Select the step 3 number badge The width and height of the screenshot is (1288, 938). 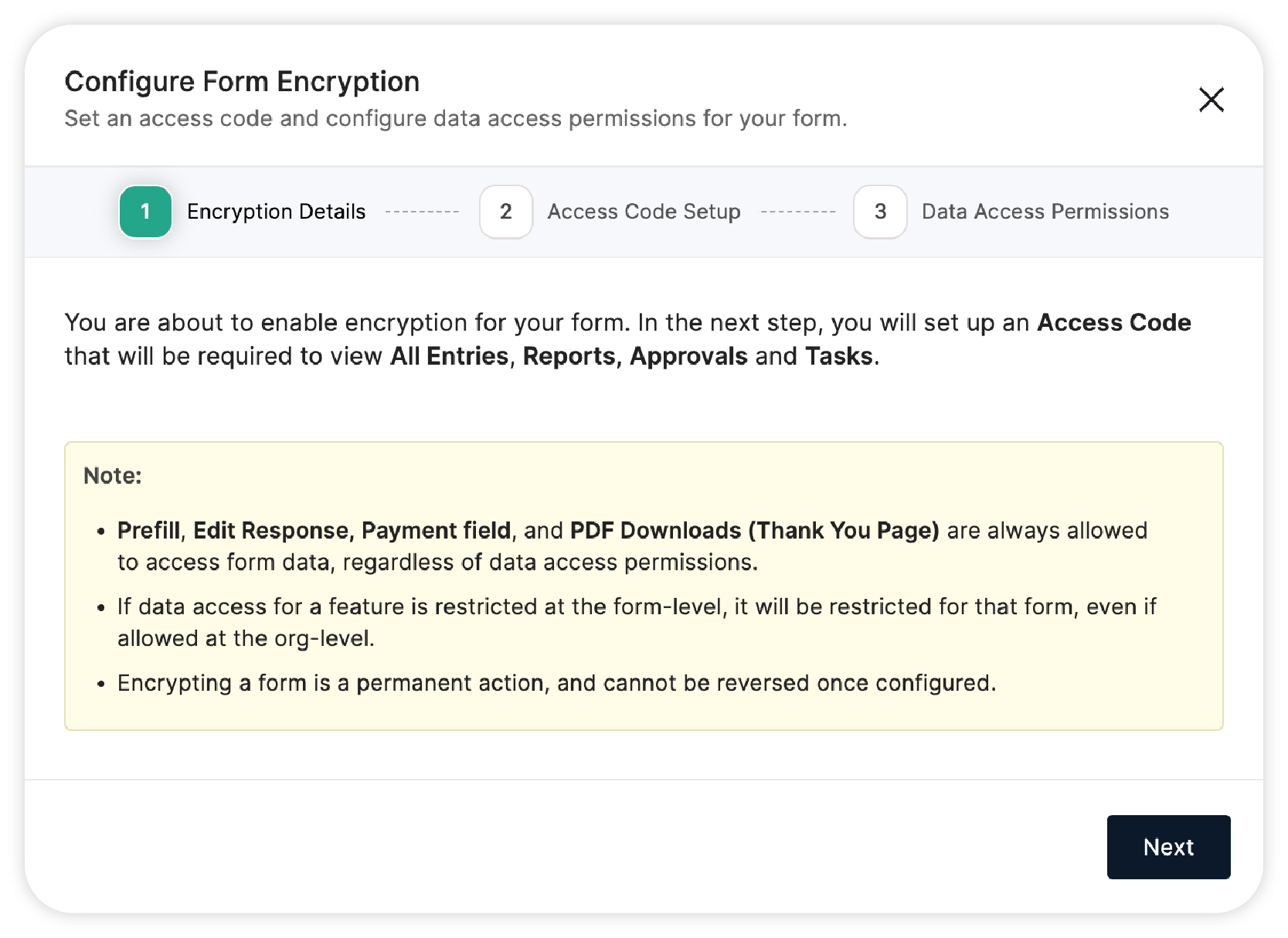(x=880, y=212)
